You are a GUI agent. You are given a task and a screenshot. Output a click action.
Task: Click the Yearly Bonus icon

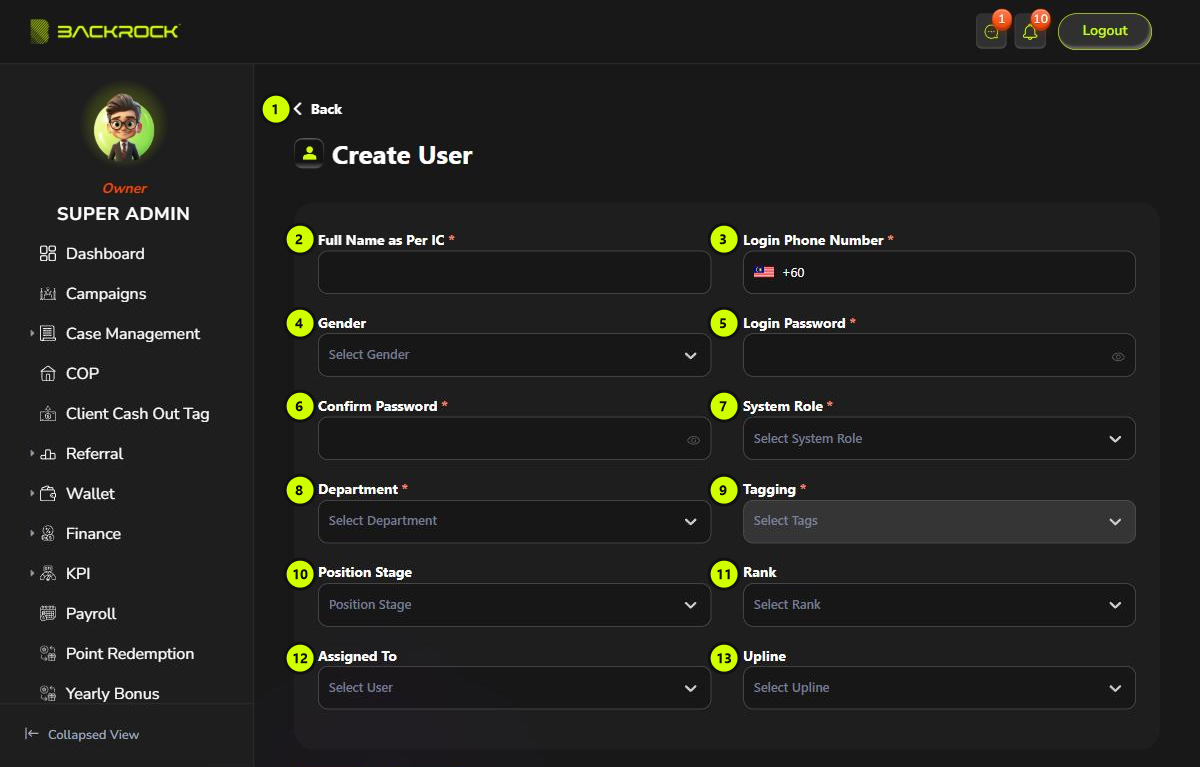point(47,693)
